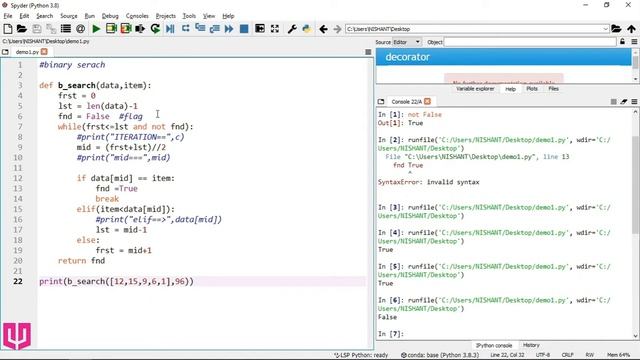Viewport: 640px width, 360px height.
Task: Open the Search menu
Action: [44, 16]
